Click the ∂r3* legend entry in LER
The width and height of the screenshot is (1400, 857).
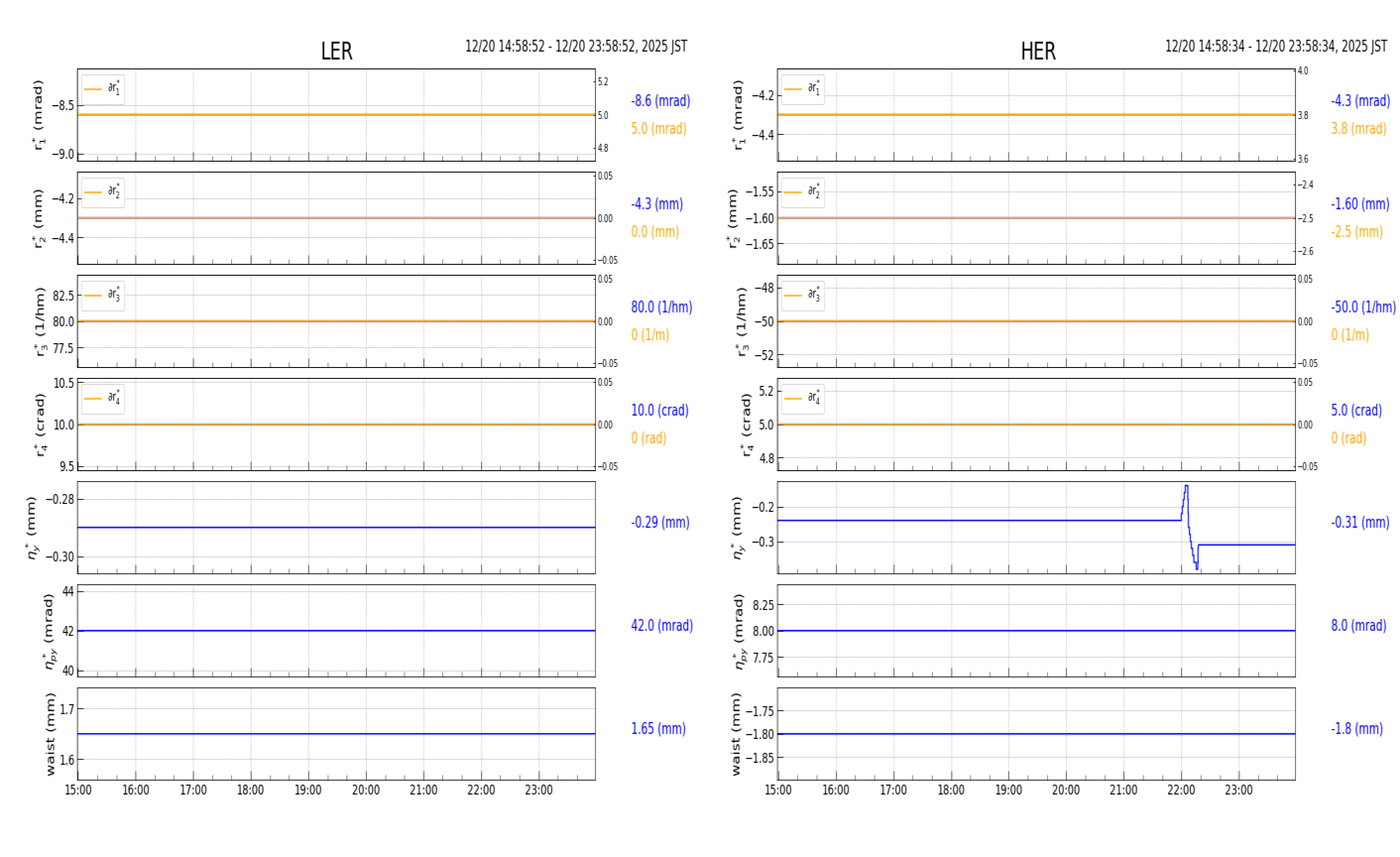point(103,296)
